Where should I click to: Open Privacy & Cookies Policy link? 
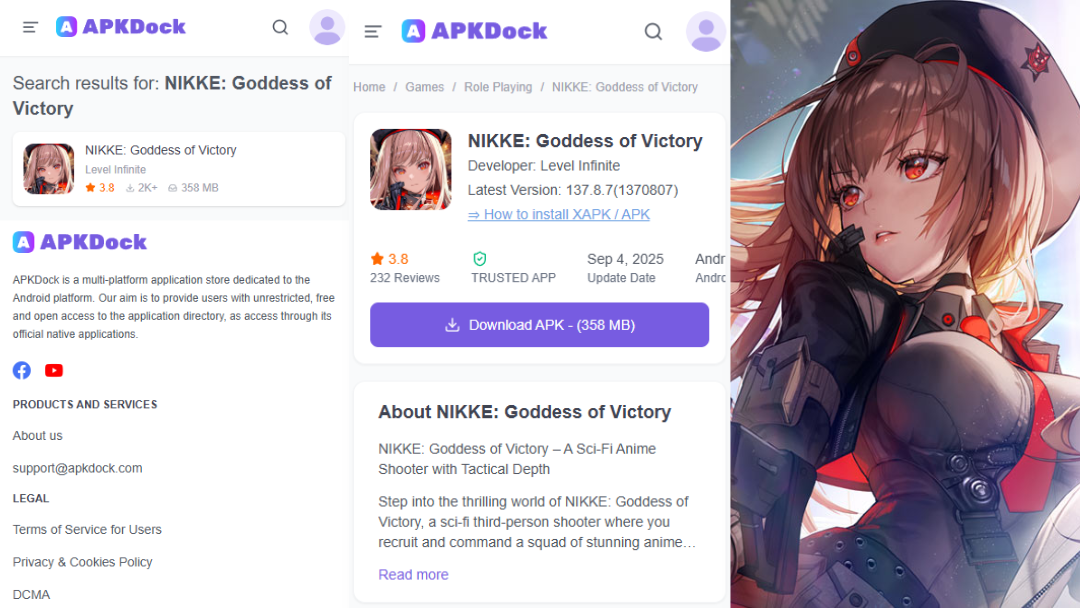[83, 562]
